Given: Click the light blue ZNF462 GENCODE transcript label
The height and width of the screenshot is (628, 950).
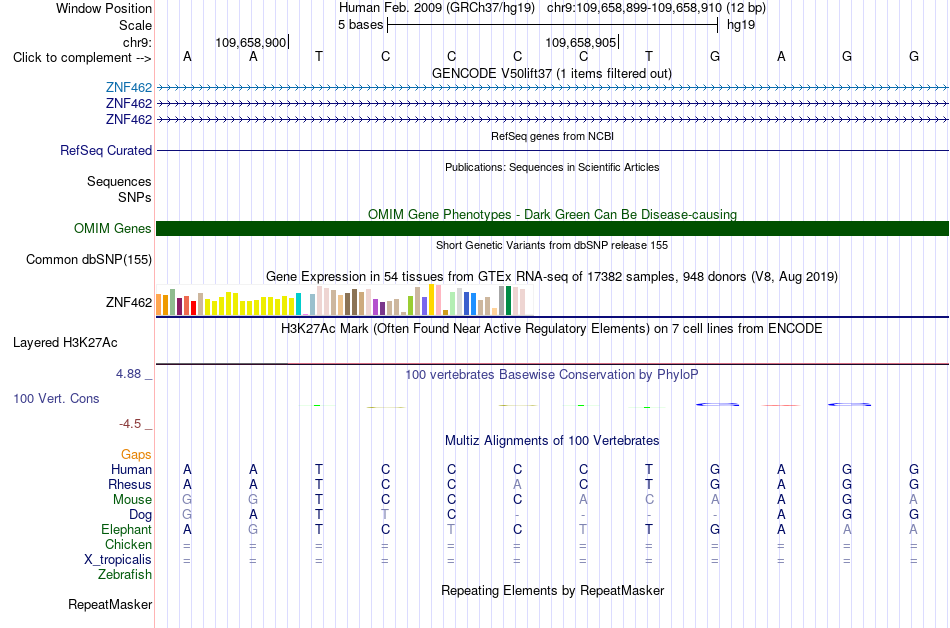Looking at the screenshot, I should (128, 88).
